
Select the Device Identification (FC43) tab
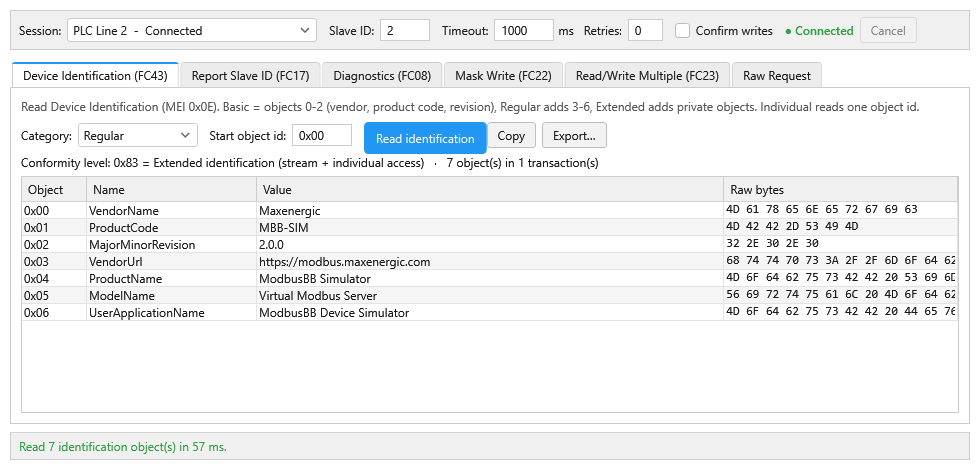pos(95,76)
